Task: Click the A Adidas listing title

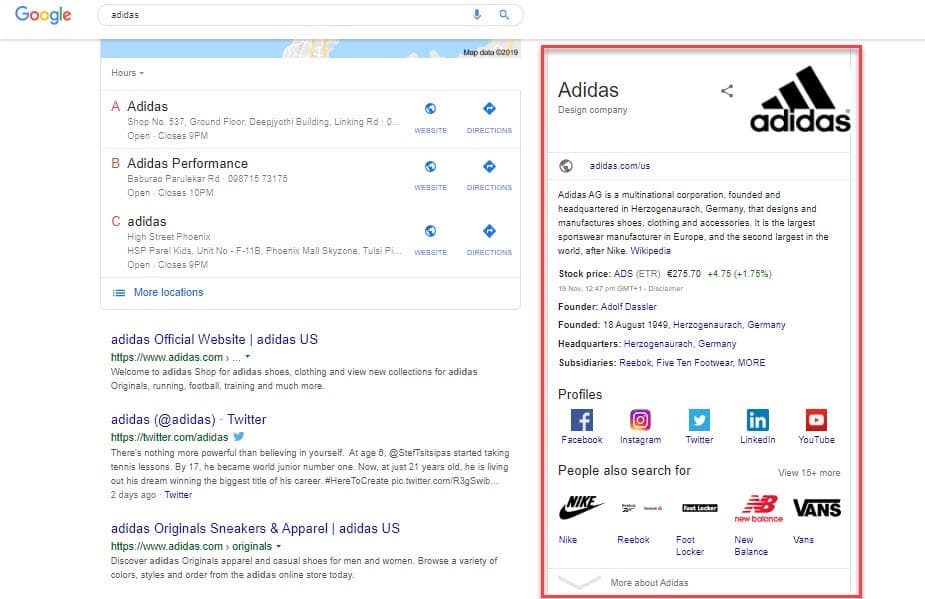Action: point(147,106)
